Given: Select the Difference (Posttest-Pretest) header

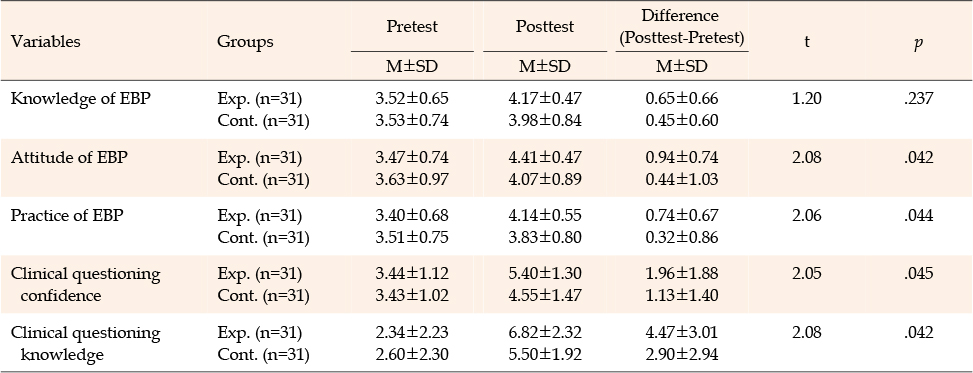Looking at the screenshot, I should [x=682, y=26].
